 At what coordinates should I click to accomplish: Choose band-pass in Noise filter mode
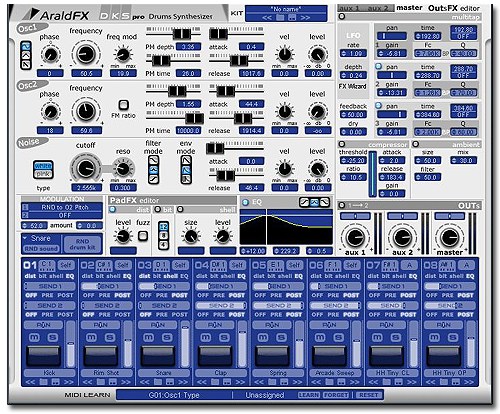(153, 170)
